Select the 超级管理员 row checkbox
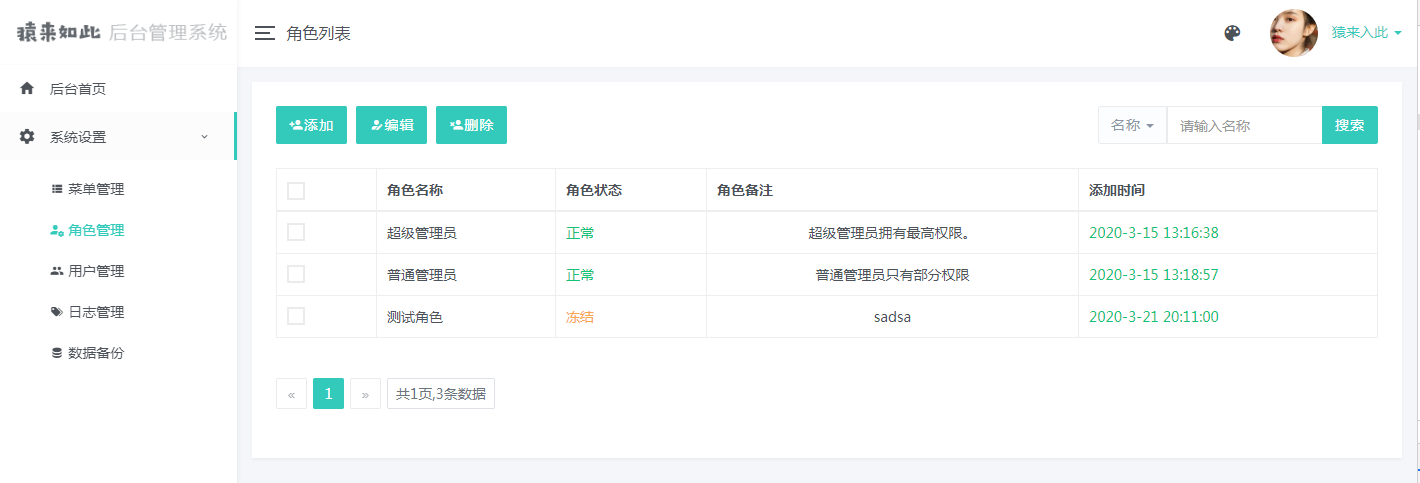 click(296, 232)
